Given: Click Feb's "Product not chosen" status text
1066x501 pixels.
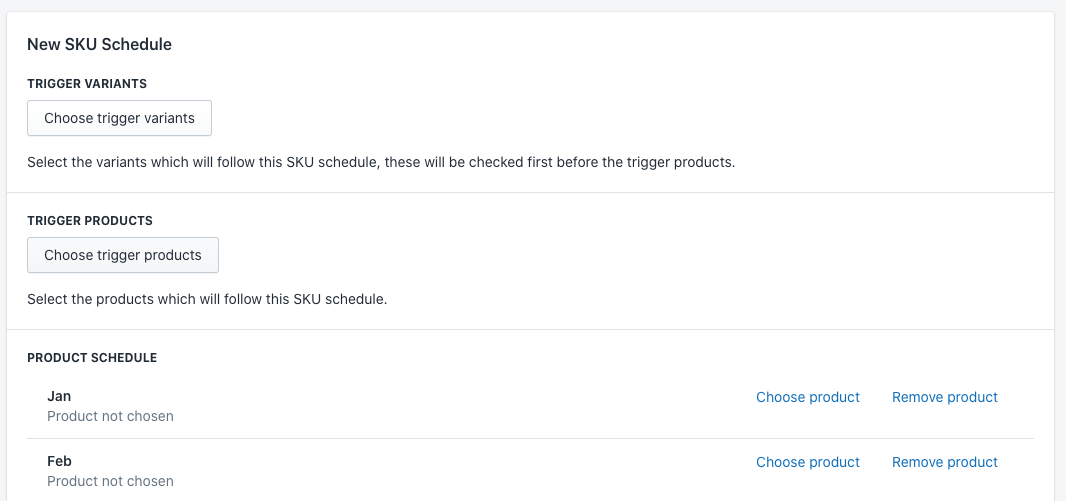Looking at the screenshot, I should pos(110,481).
